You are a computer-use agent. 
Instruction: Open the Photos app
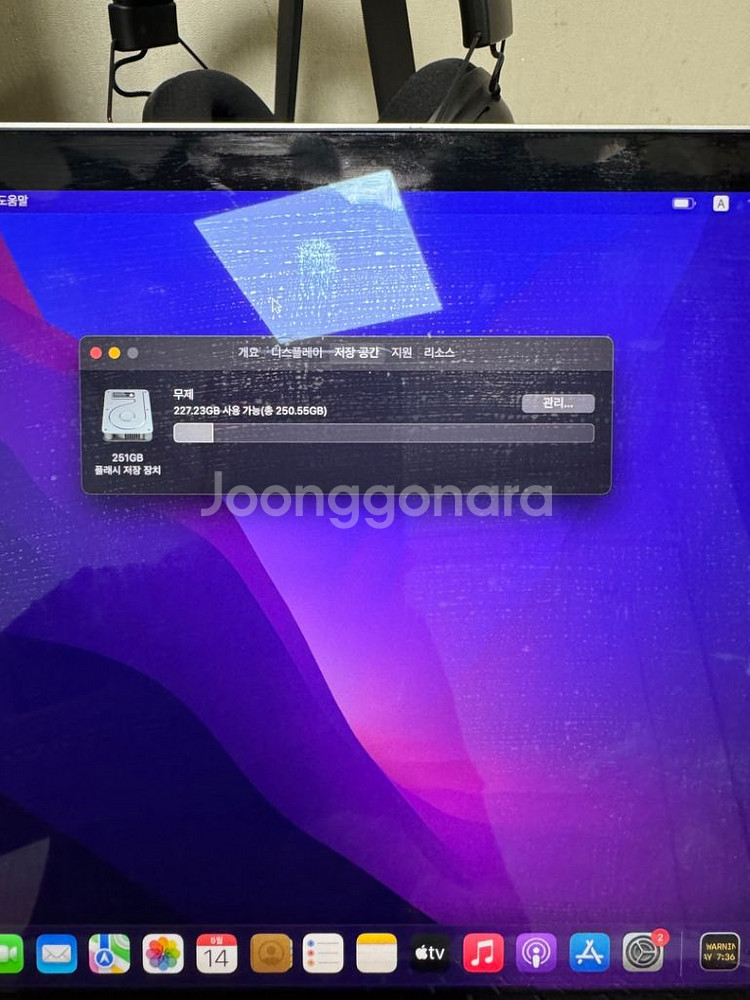[x=163, y=954]
